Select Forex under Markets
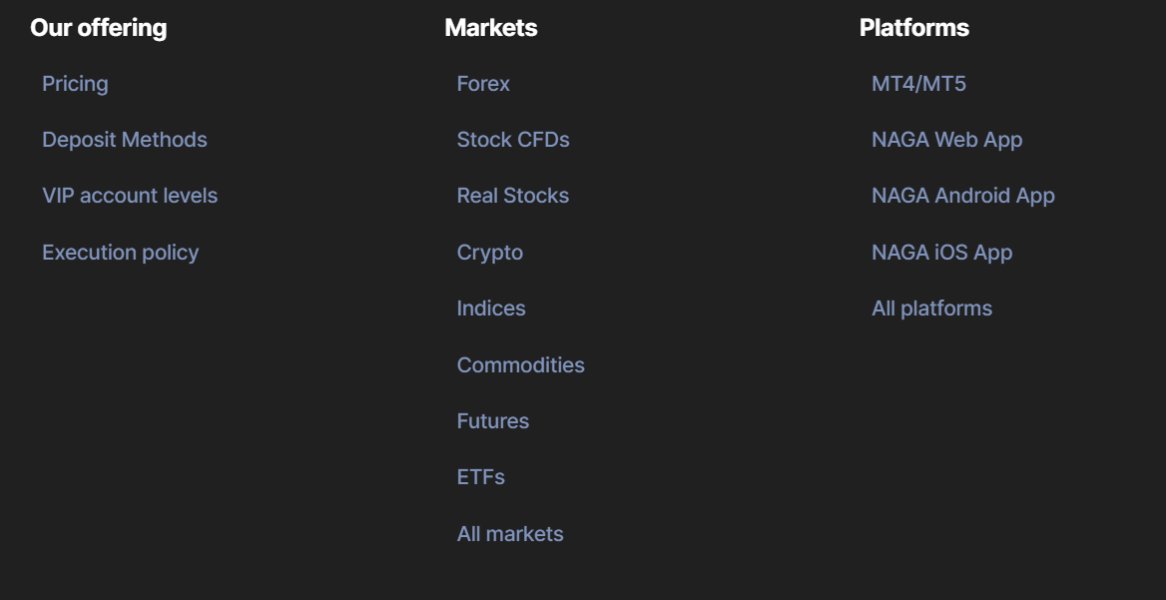Screen dimensions: 1166x600 483,84
